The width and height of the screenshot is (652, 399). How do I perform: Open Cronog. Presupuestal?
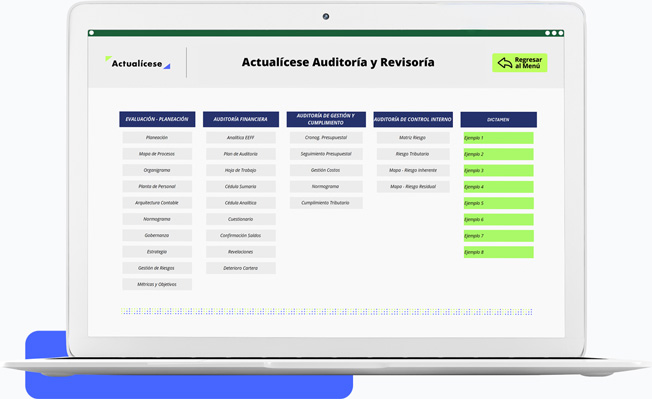[326, 138]
